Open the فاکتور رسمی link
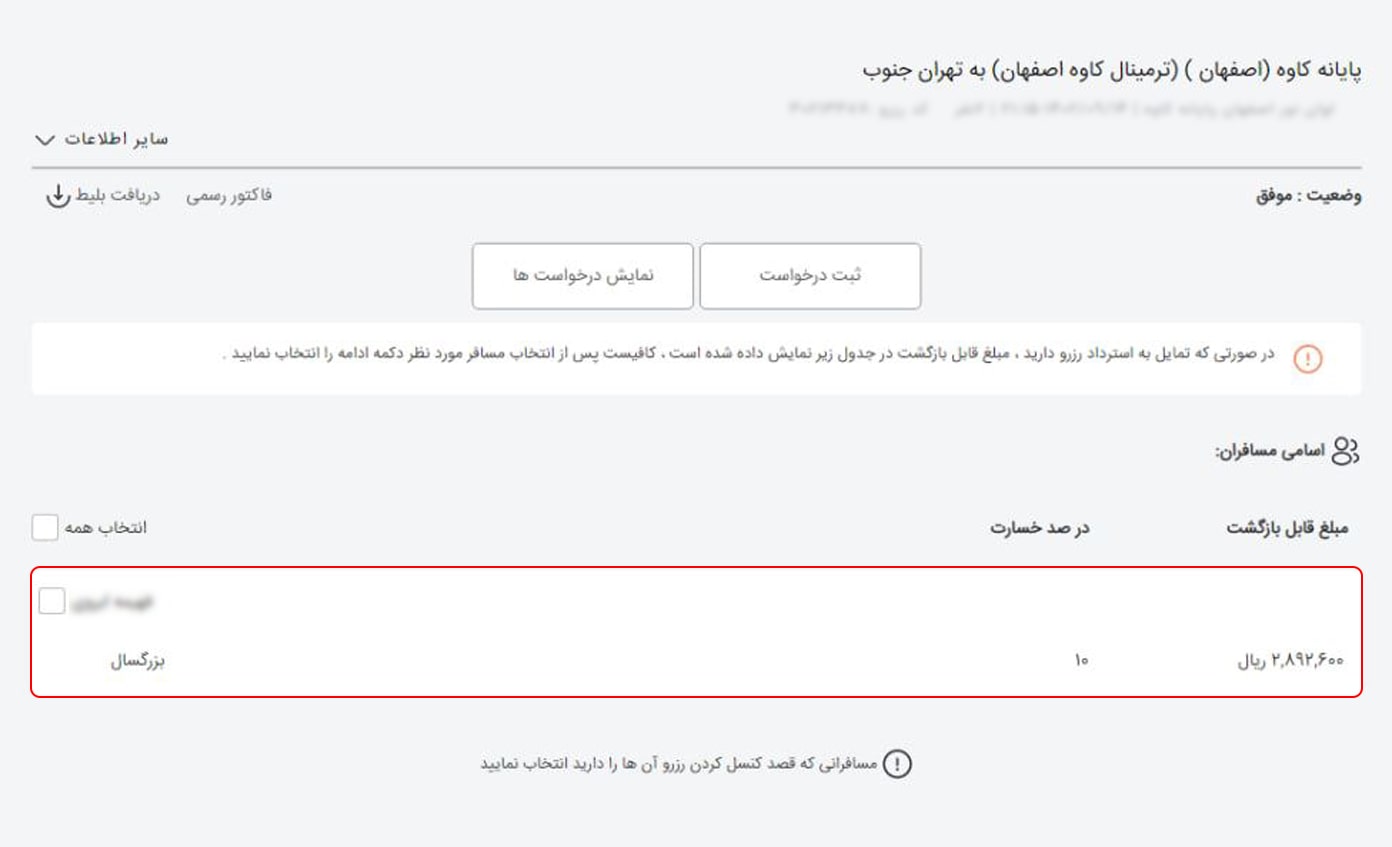 point(229,196)
